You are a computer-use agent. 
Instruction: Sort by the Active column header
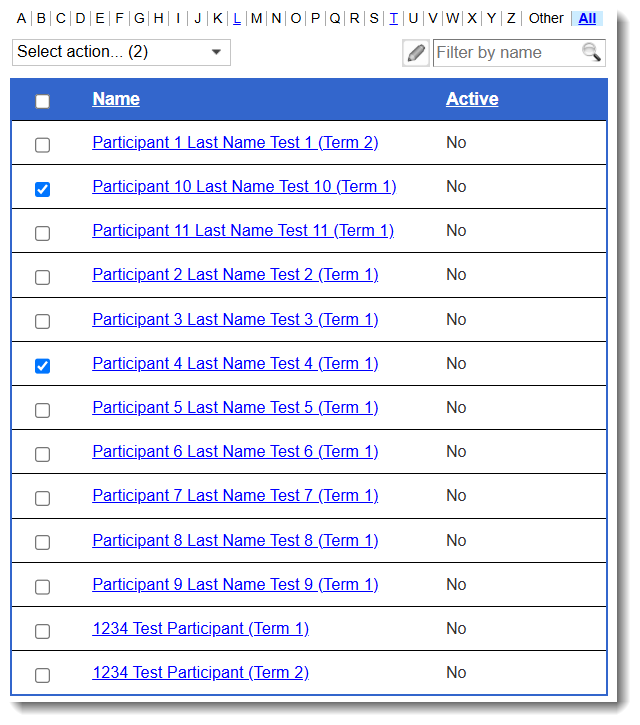click(472, 99)
